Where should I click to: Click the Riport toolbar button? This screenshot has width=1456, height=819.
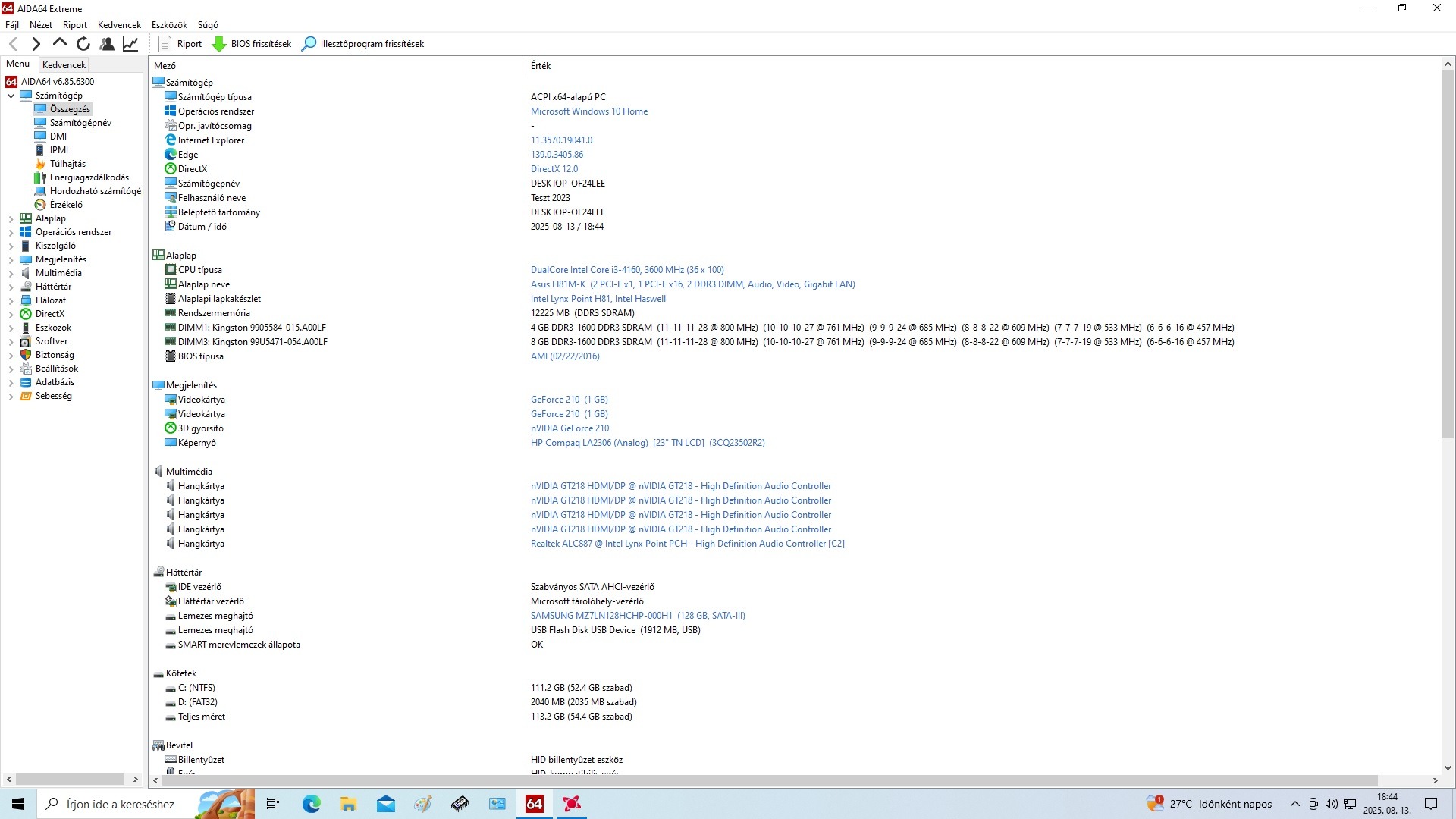coord(180,44)
